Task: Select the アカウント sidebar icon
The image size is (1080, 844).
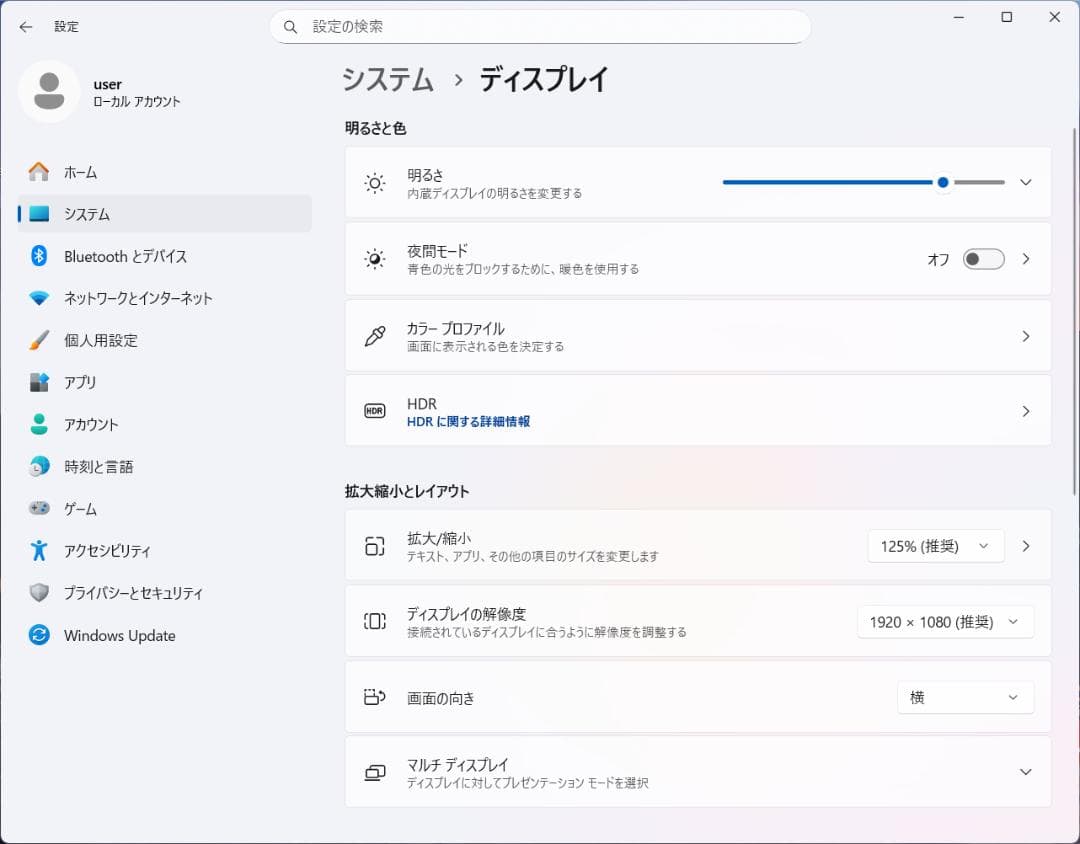Action: pyautogui.click(x=37, y=424)
